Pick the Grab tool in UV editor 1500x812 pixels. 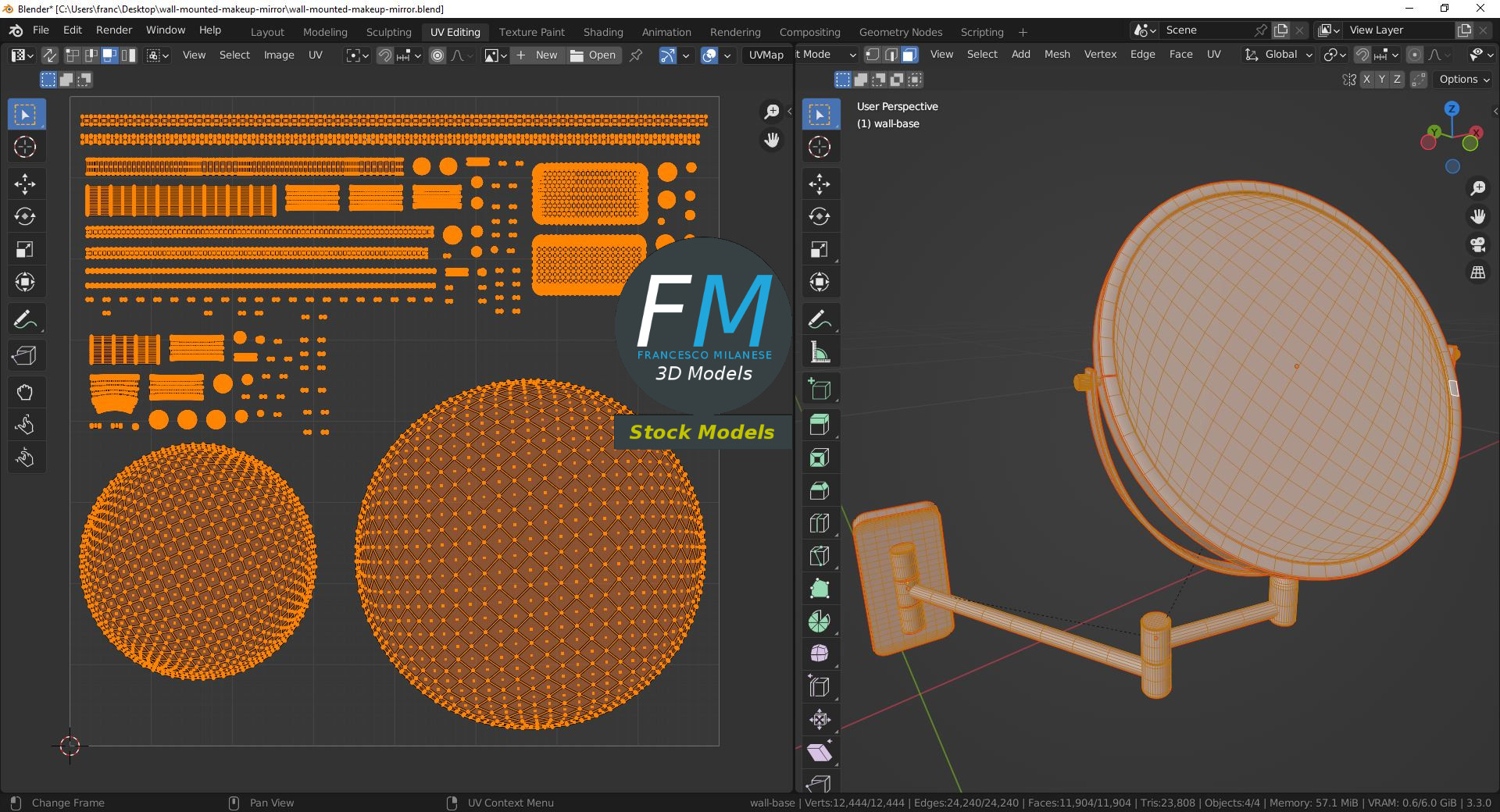(x=24, y=392)
